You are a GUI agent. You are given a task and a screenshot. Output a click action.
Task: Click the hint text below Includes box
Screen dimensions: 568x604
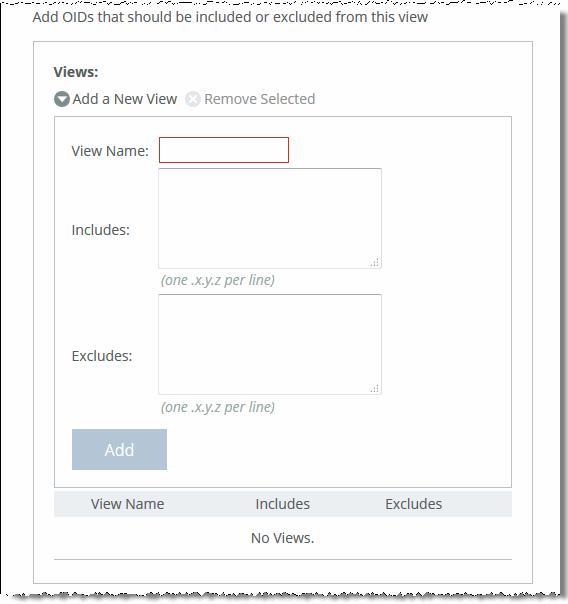(218, 280)
